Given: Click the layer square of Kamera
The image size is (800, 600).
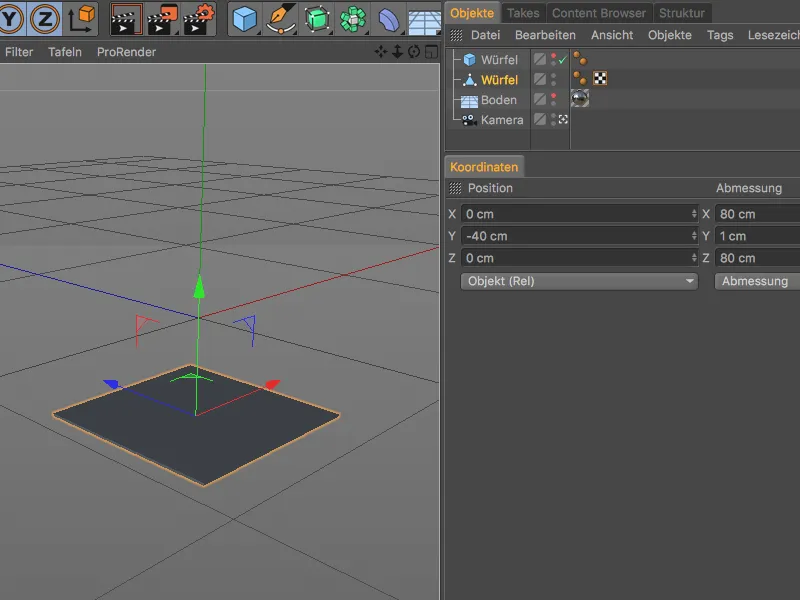Looking at the screenshot, I should pyautogui.click(x=540, y=119).
